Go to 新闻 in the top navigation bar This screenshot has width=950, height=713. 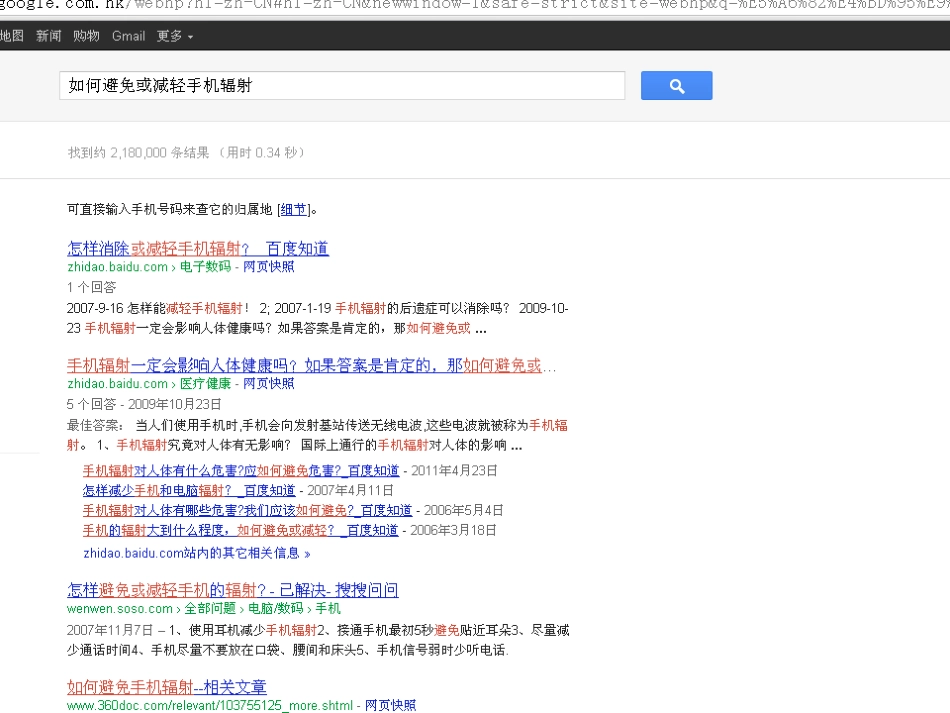coord(49,36)
